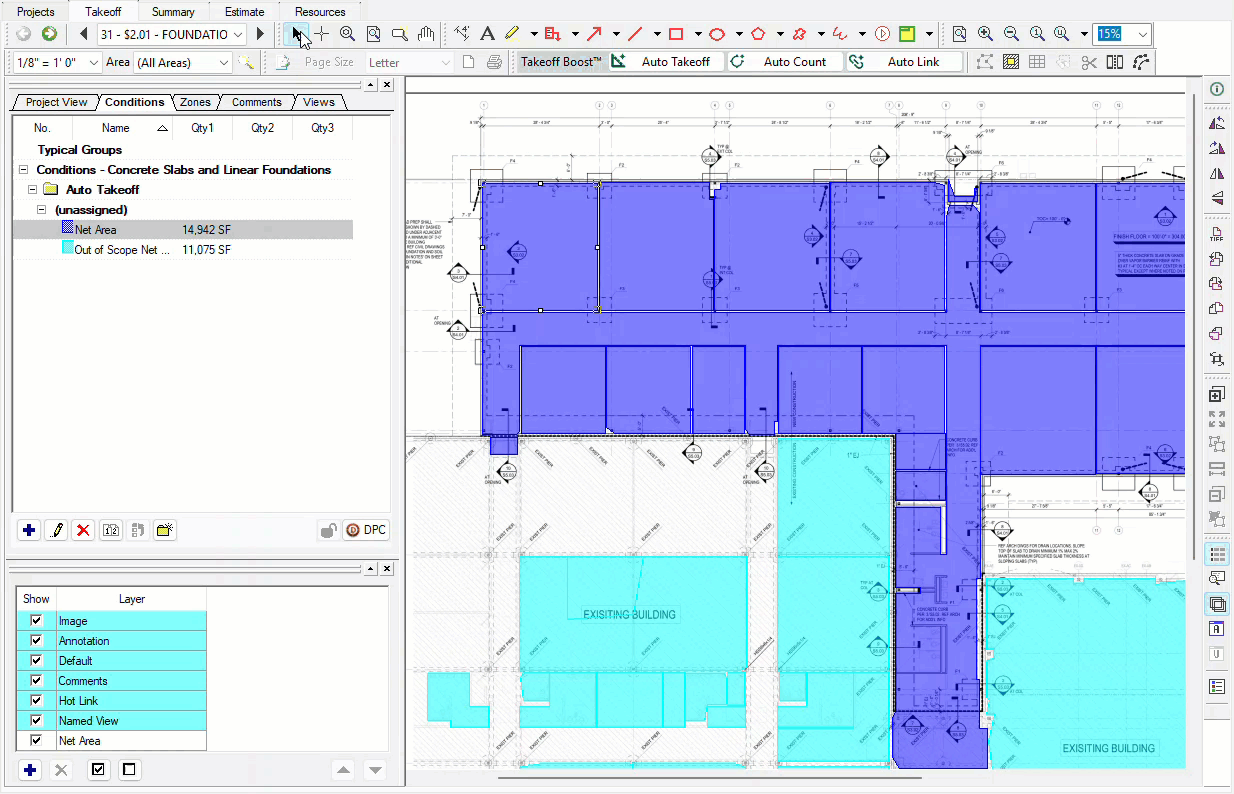Click the Auto Count button
The width and height of the screenshot is (1234, 794).
(x=784, y=62)
